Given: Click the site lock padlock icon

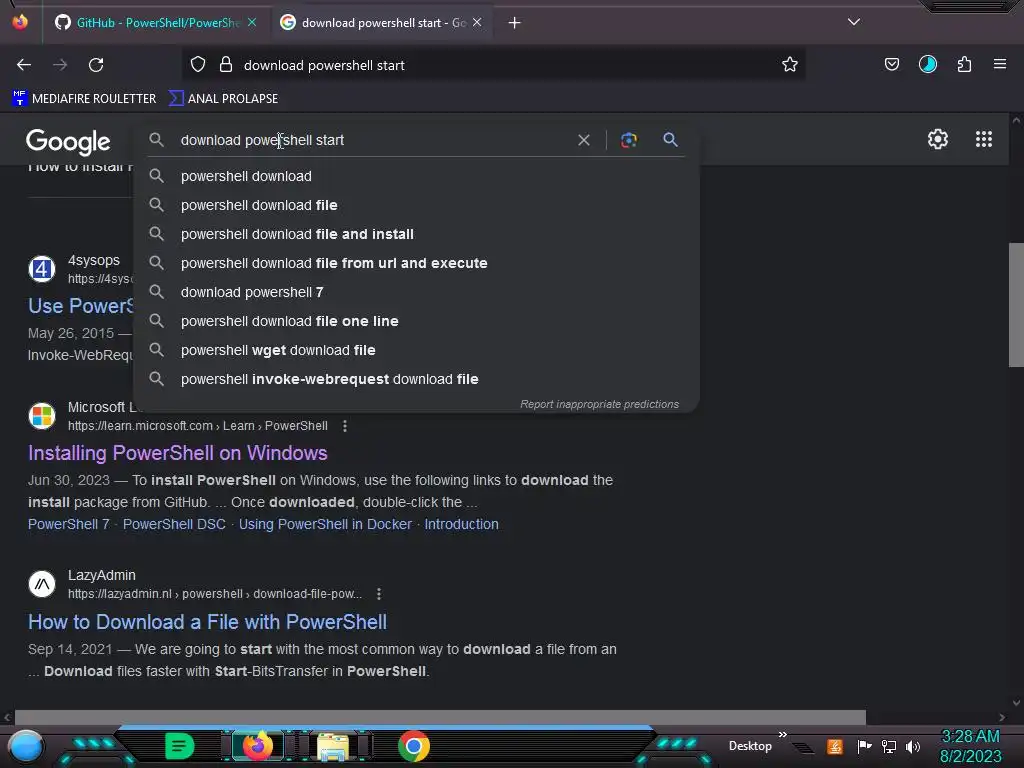Looking at the screenshot, I should click(226, 65).
